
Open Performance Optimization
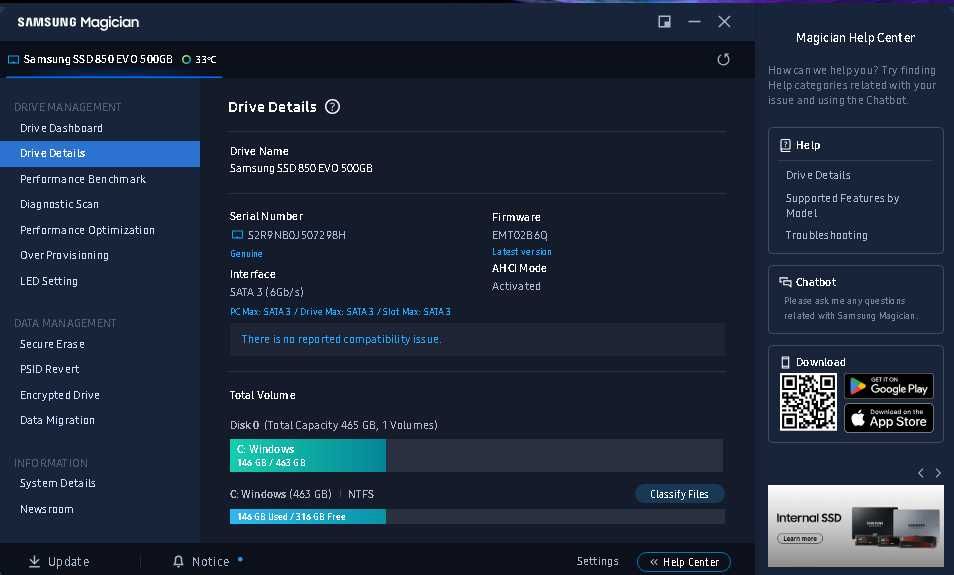[87, 230]
